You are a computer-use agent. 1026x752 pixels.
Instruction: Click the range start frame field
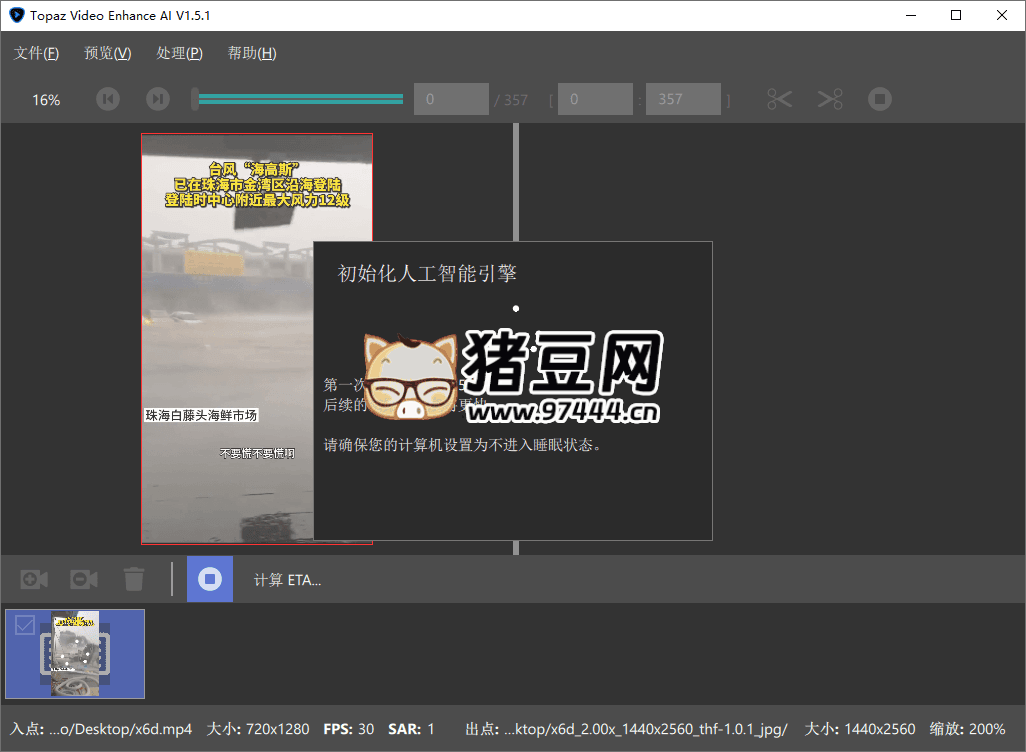(595, 99)
